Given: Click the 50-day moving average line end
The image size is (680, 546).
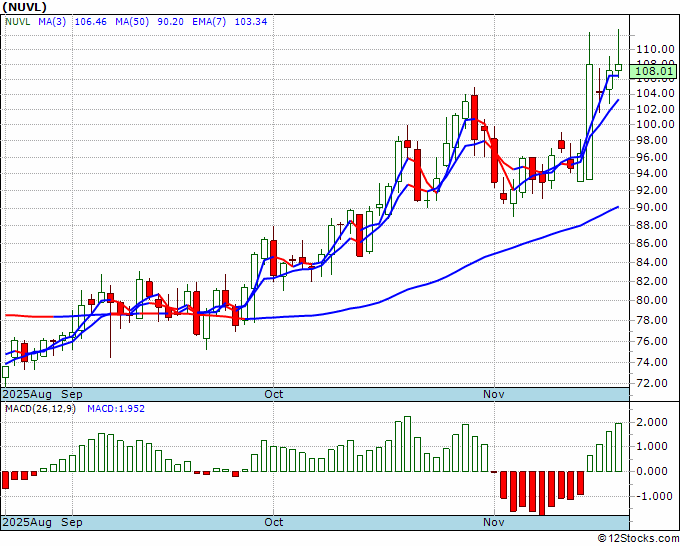Looking at the screenshot, I should (x=618, y=207).
